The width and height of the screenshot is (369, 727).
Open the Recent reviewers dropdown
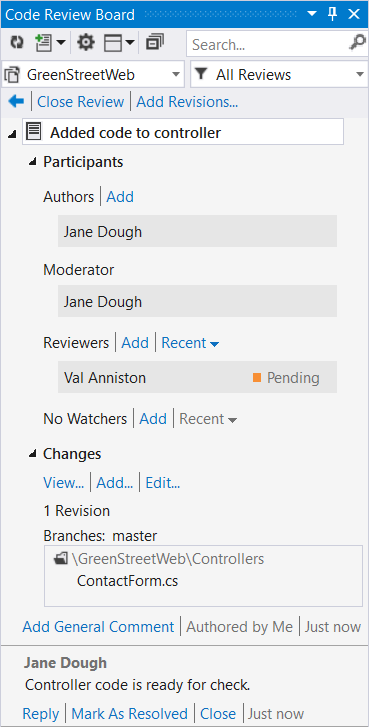click(x=190, y=343)
